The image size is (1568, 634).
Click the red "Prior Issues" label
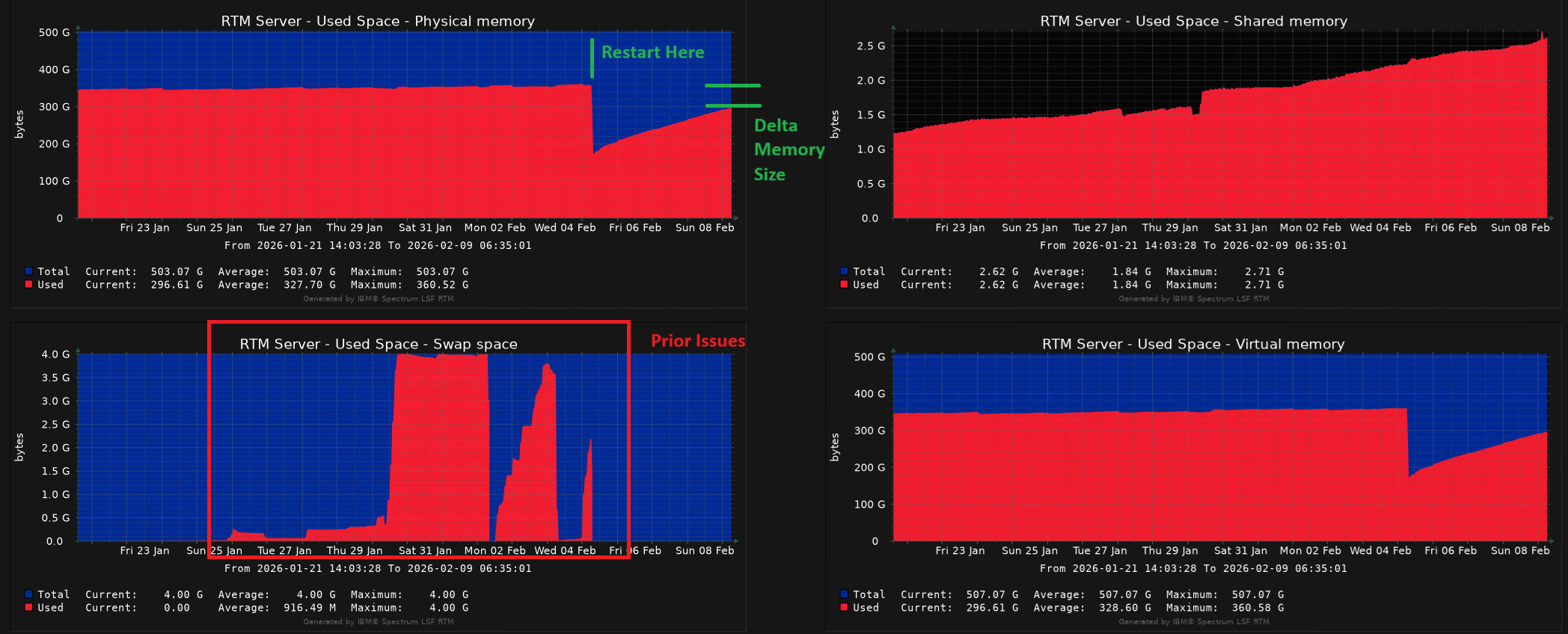(x=697, y=341)
